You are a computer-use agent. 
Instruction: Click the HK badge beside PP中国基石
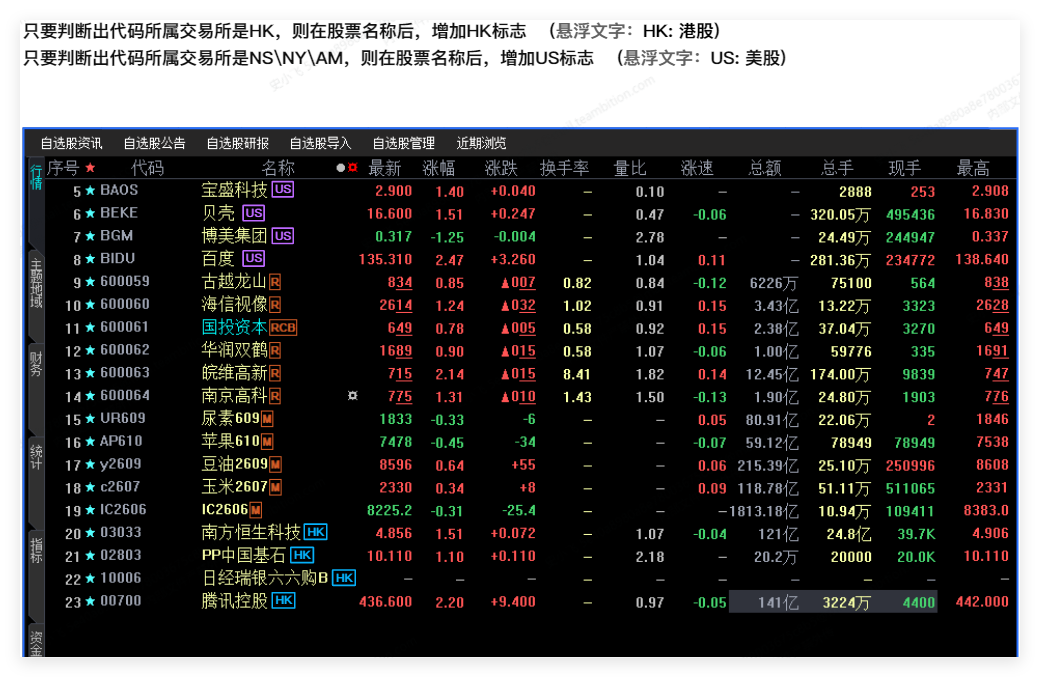[302, 555]
